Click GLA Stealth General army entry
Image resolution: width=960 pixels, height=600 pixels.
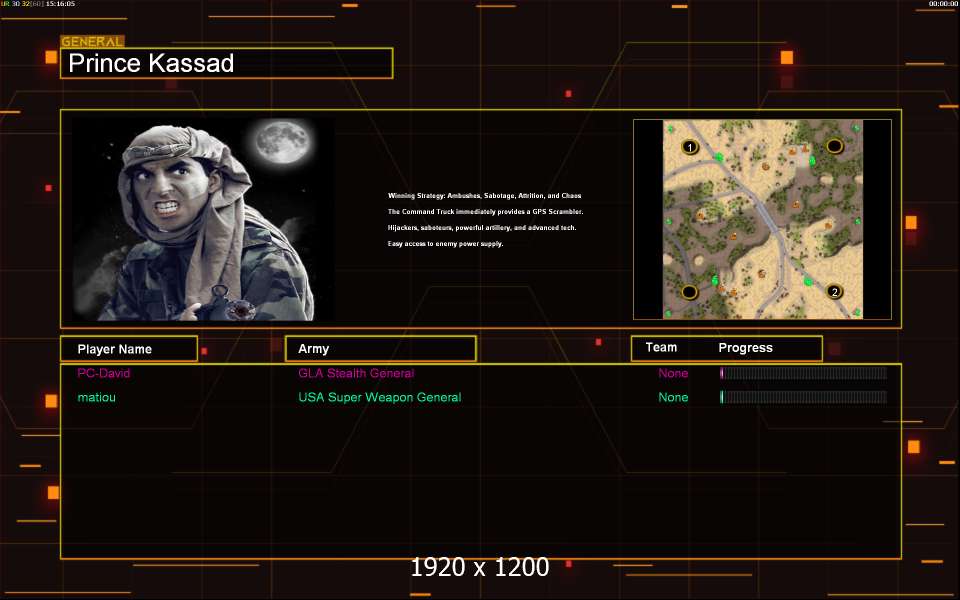coord(356,374)
